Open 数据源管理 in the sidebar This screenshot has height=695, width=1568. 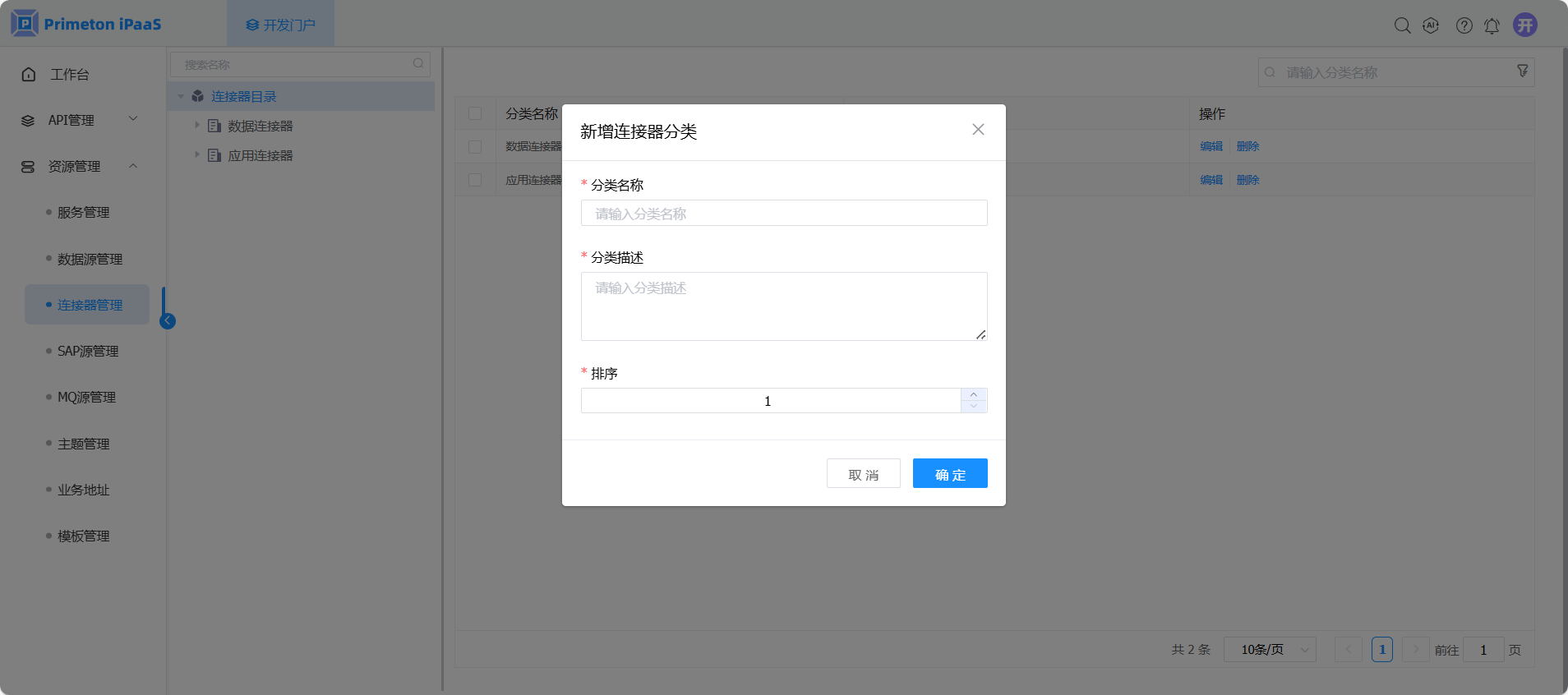[x=90, y=259]
